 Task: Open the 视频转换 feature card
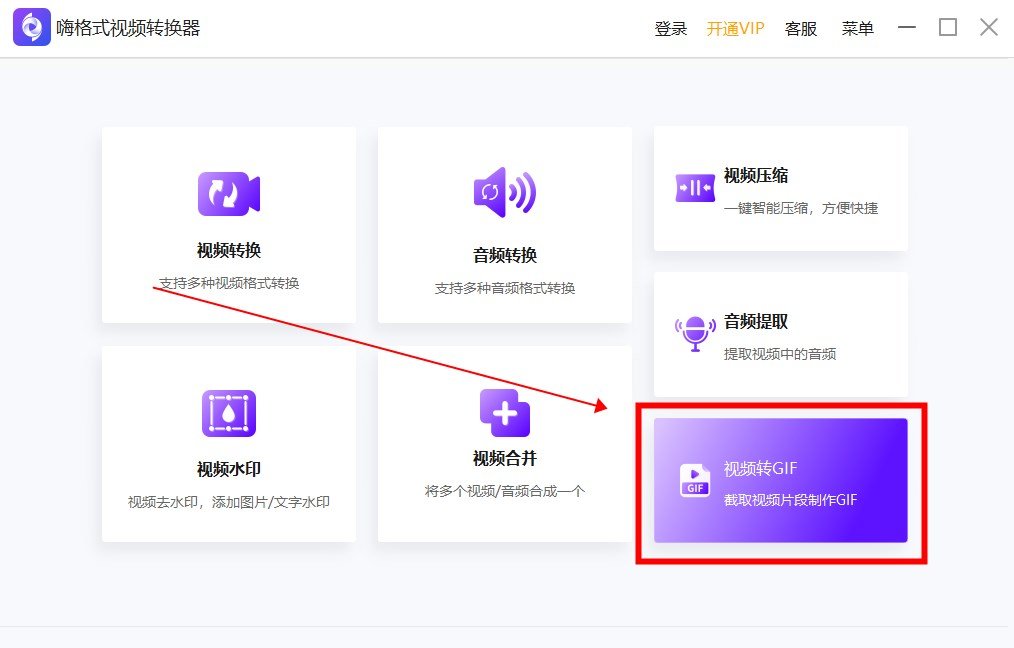[228, 224]
